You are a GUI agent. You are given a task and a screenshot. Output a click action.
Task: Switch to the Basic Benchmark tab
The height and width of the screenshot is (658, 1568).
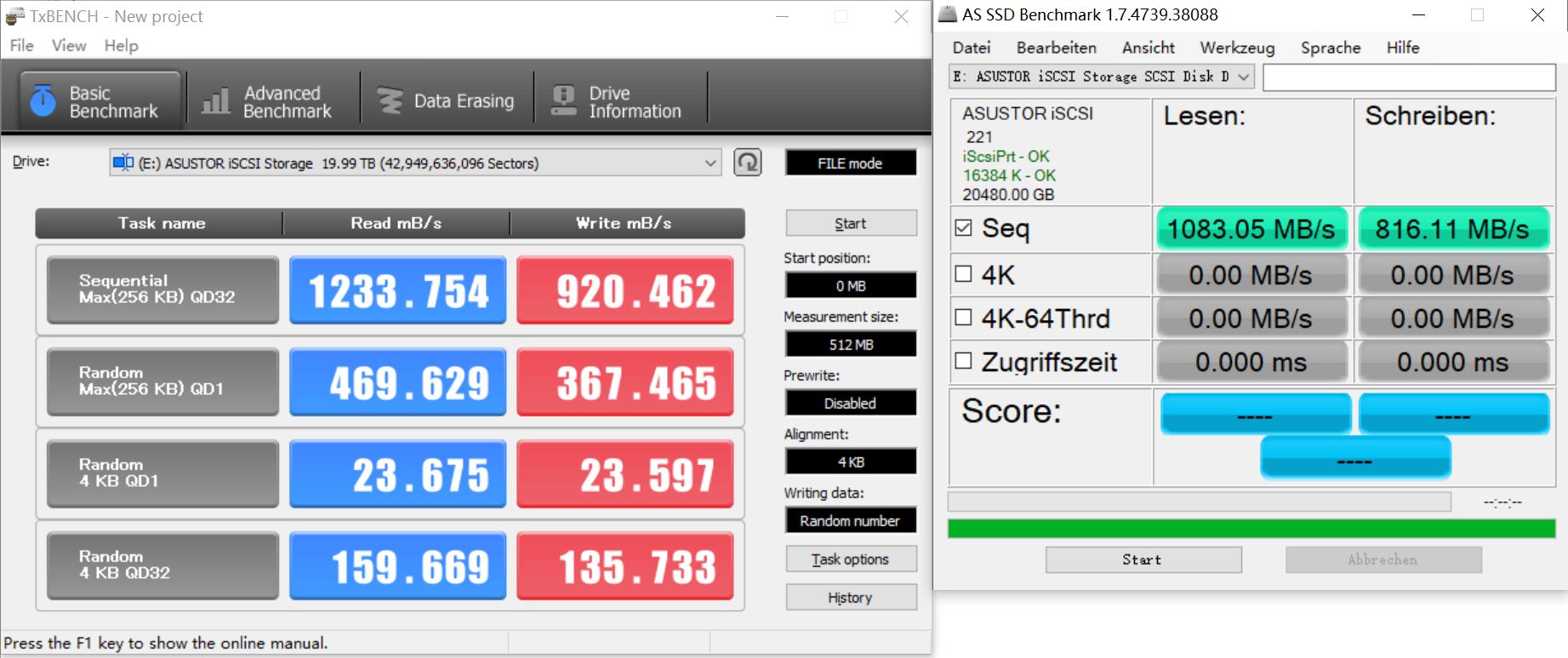tap(100, 101)
